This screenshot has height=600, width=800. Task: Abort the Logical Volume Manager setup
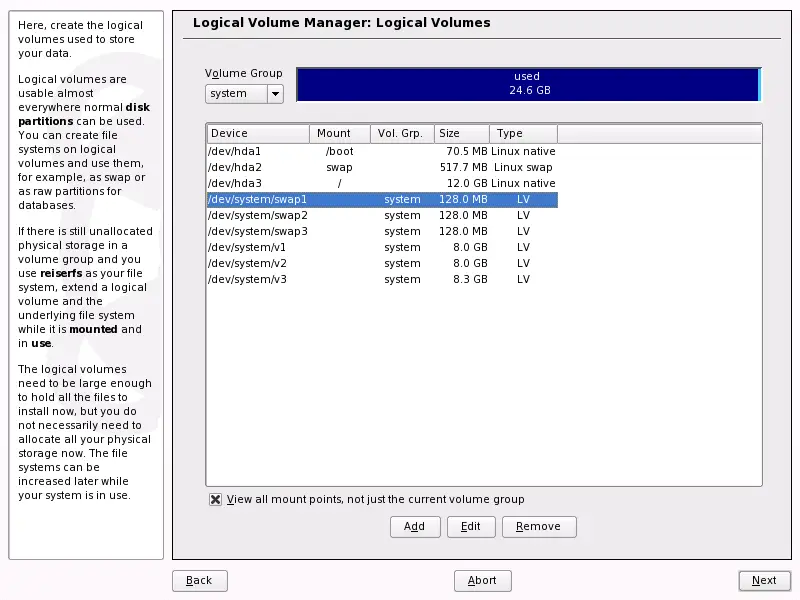482,580
